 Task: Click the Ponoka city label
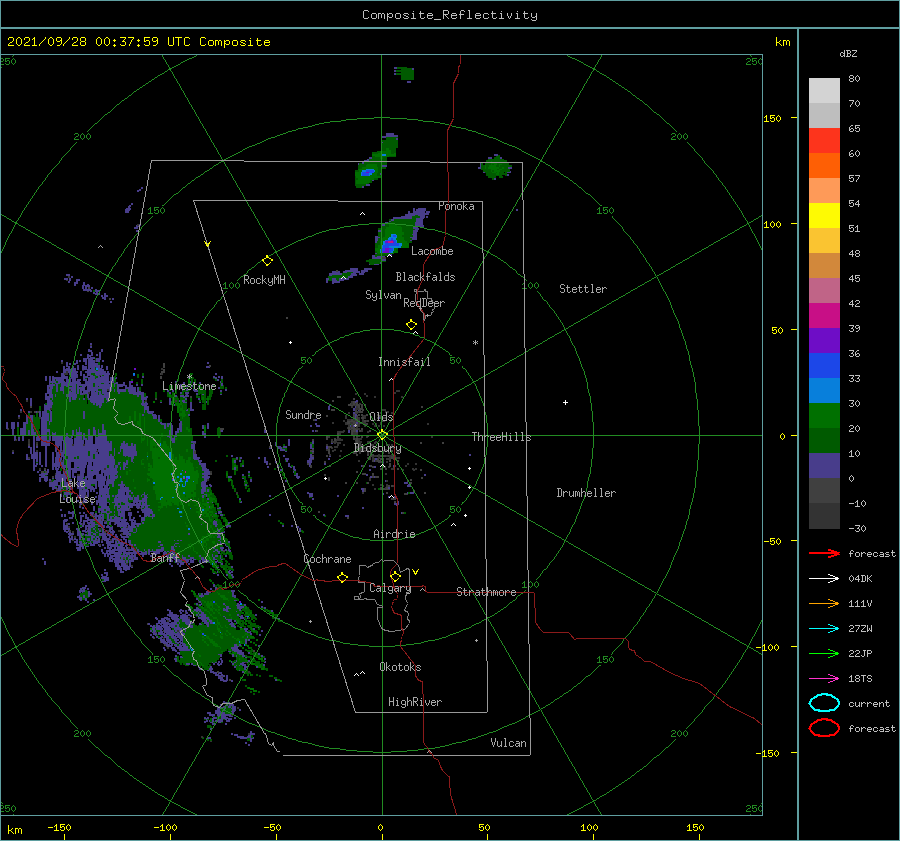(x=456, y=206)
